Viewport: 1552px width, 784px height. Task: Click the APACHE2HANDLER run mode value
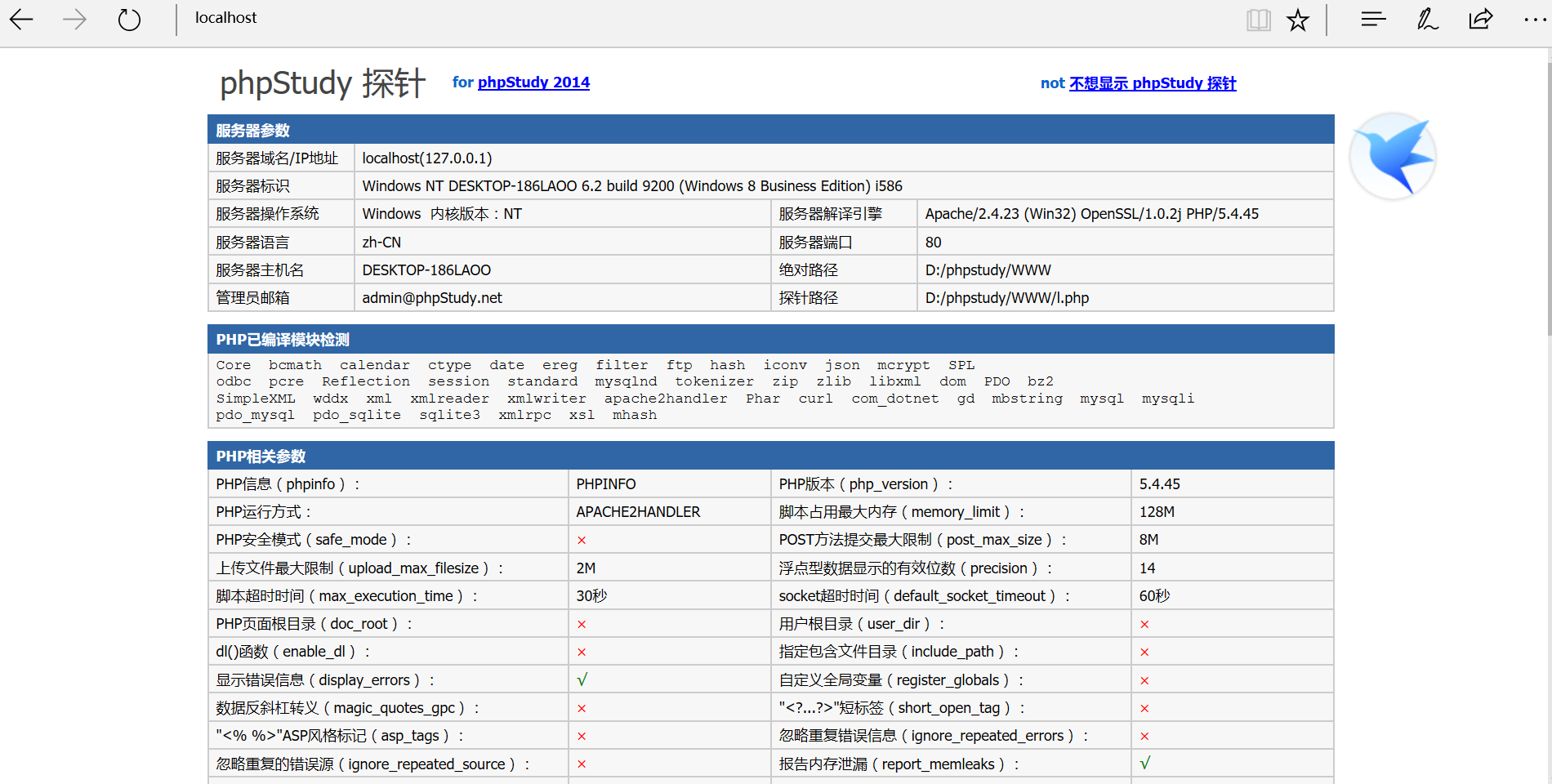tap(638, 512)
